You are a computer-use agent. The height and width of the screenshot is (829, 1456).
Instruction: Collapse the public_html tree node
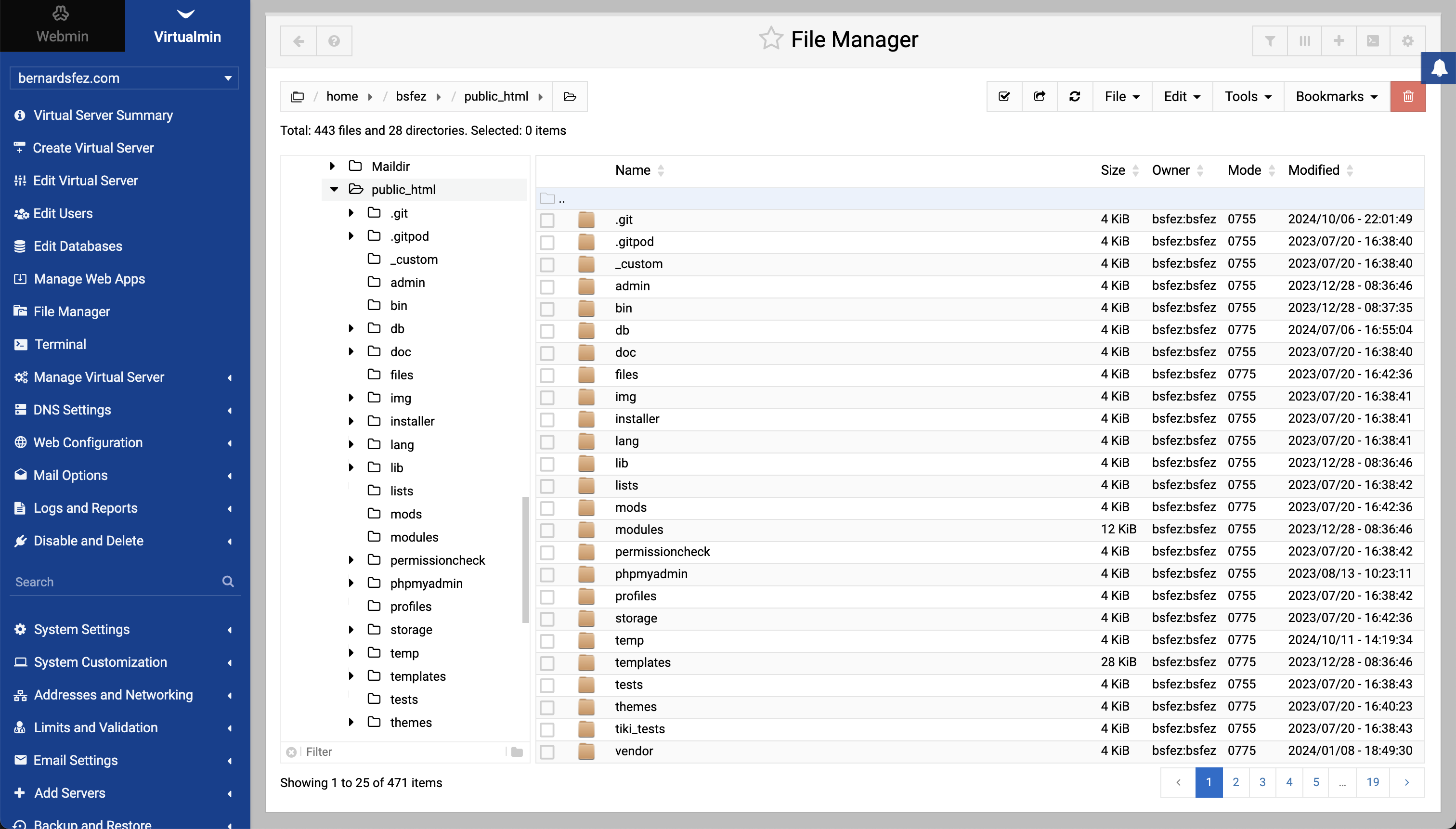click(334, 190)
